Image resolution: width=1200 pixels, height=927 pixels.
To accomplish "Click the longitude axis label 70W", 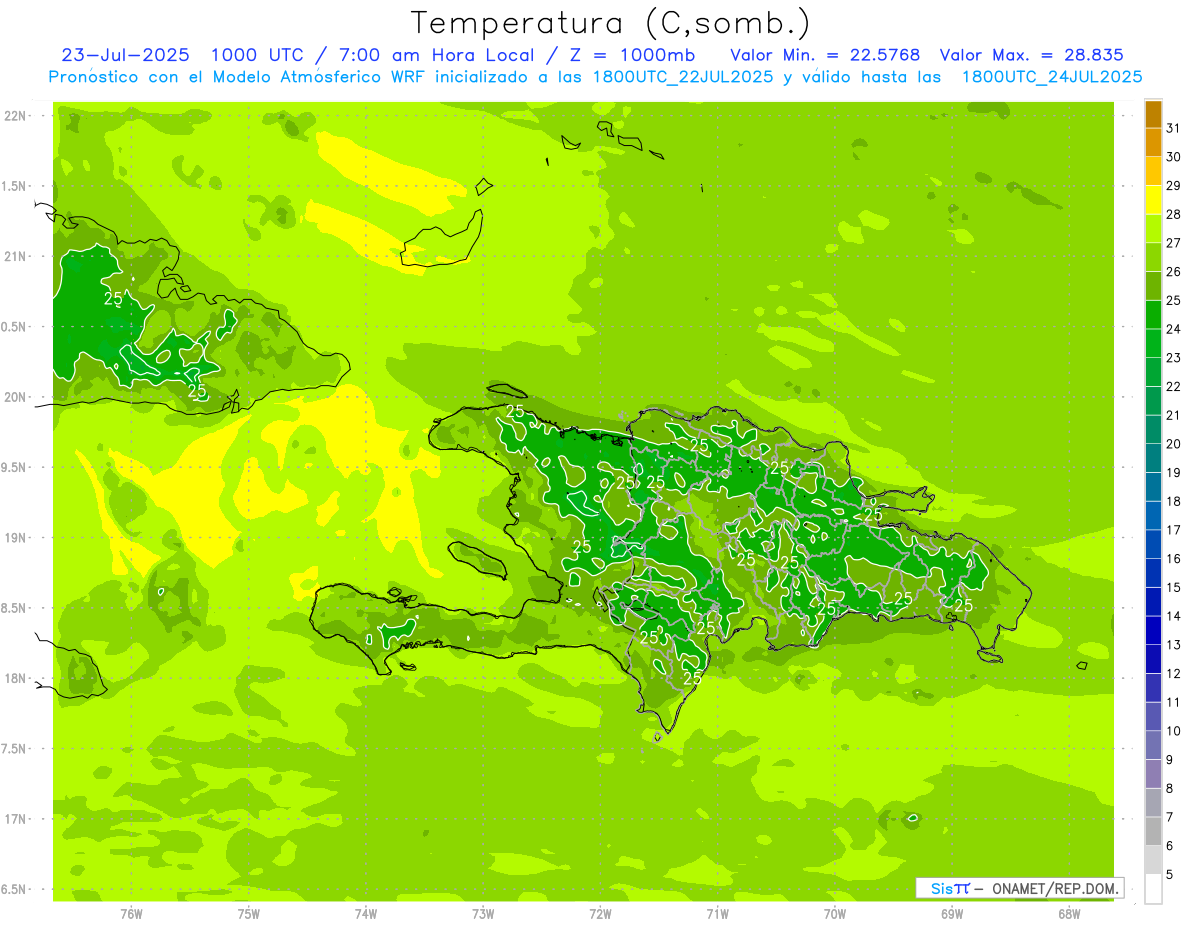I will (x=835, y=914).
